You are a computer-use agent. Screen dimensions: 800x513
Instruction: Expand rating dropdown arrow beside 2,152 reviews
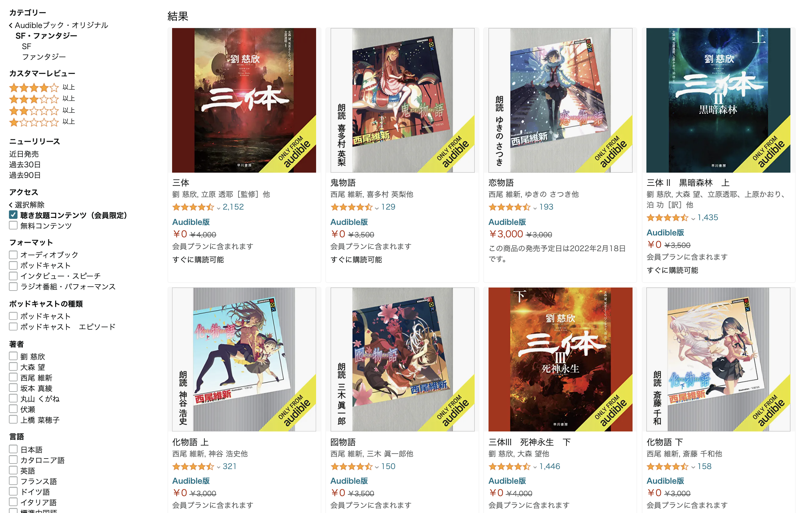tap(218, 208)
